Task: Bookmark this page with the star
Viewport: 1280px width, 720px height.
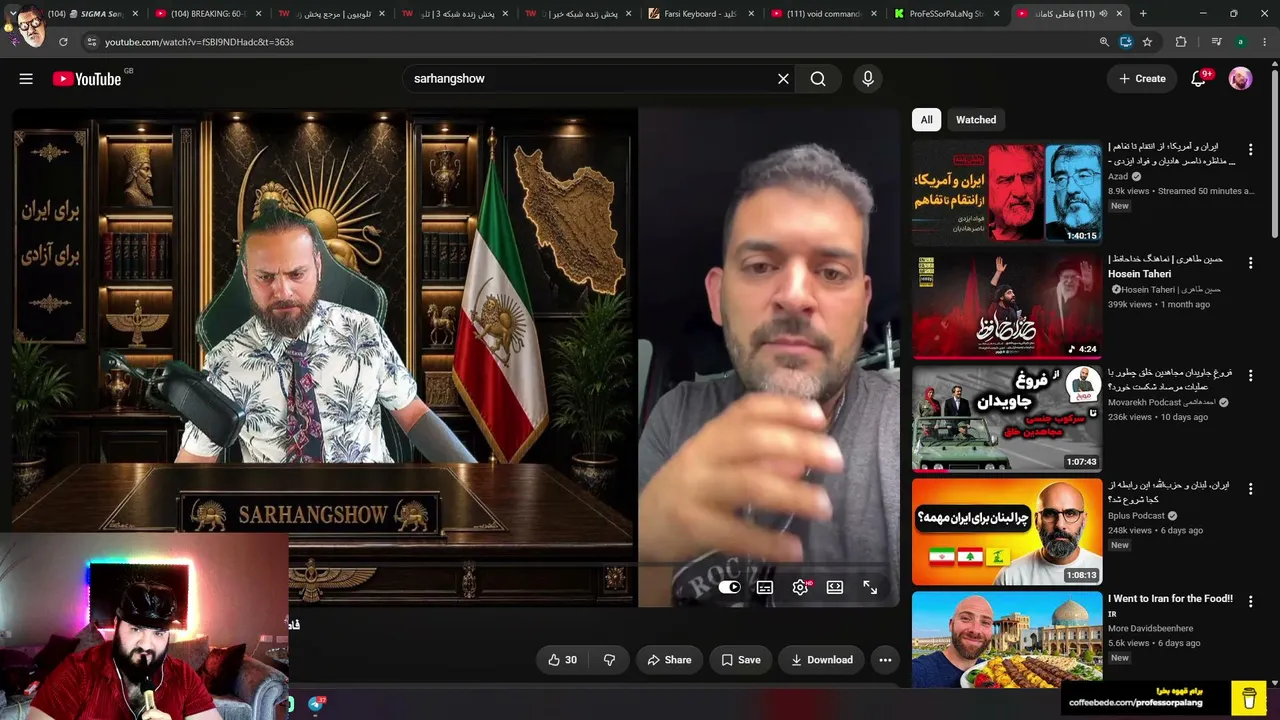Action: 1147,42
